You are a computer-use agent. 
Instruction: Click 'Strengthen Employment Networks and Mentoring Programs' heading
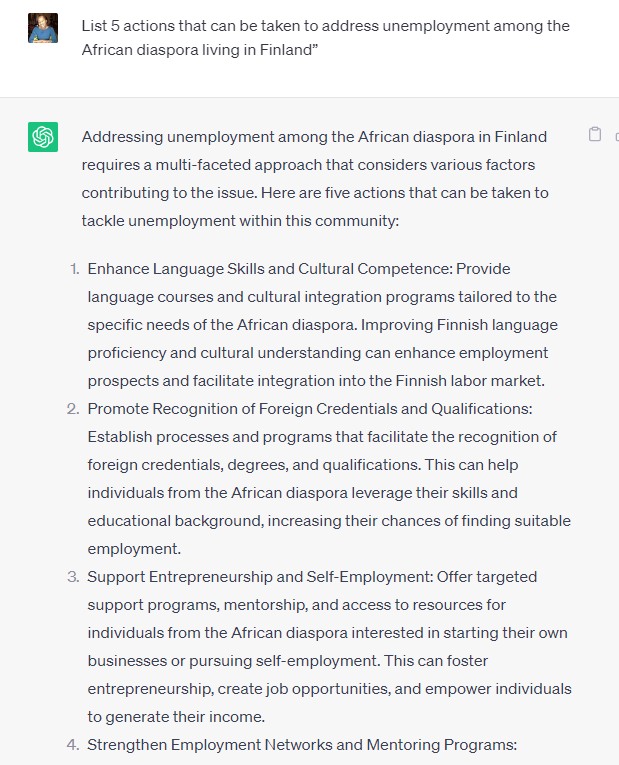302,745
